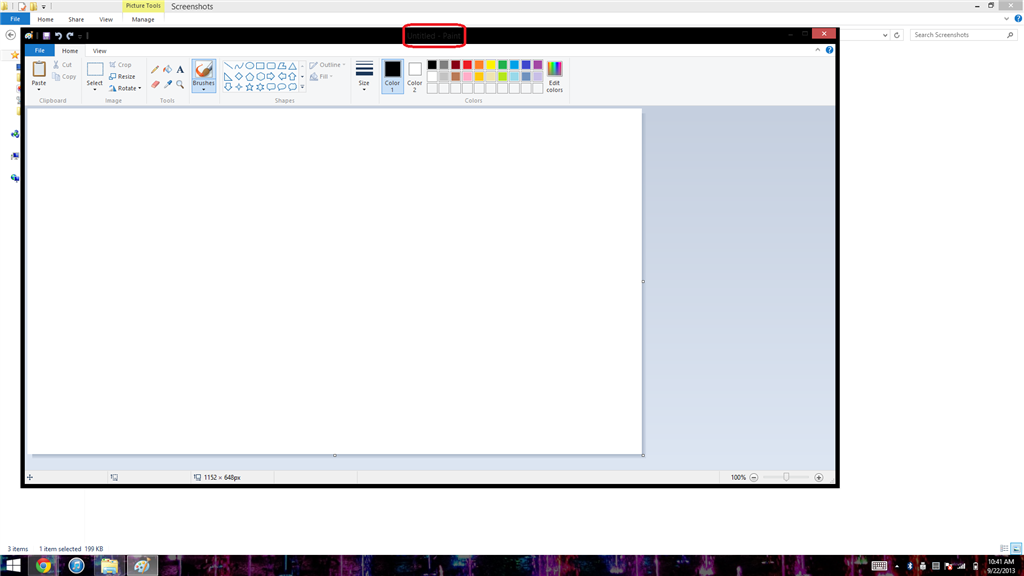
Task: Select the Diamond shape
Action: (239, 76)
